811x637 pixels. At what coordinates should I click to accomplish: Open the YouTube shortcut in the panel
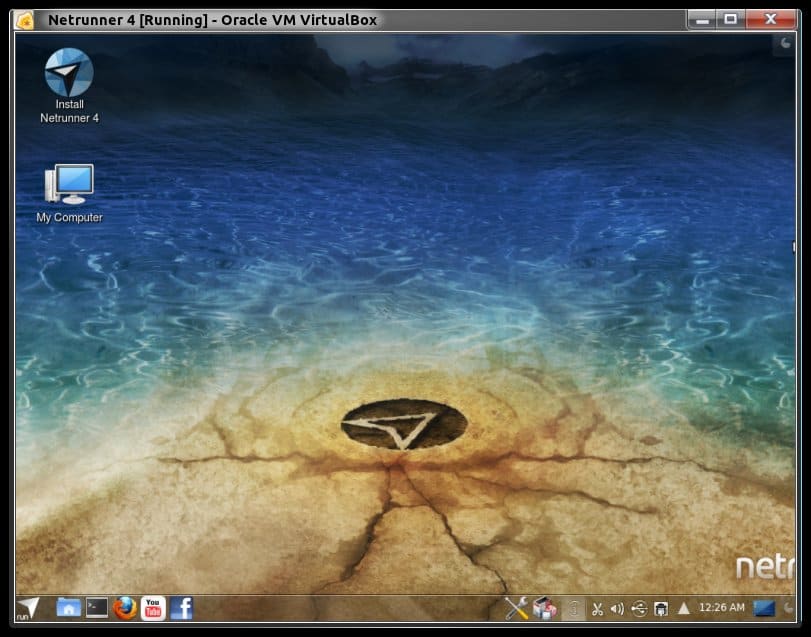point(153,607)
